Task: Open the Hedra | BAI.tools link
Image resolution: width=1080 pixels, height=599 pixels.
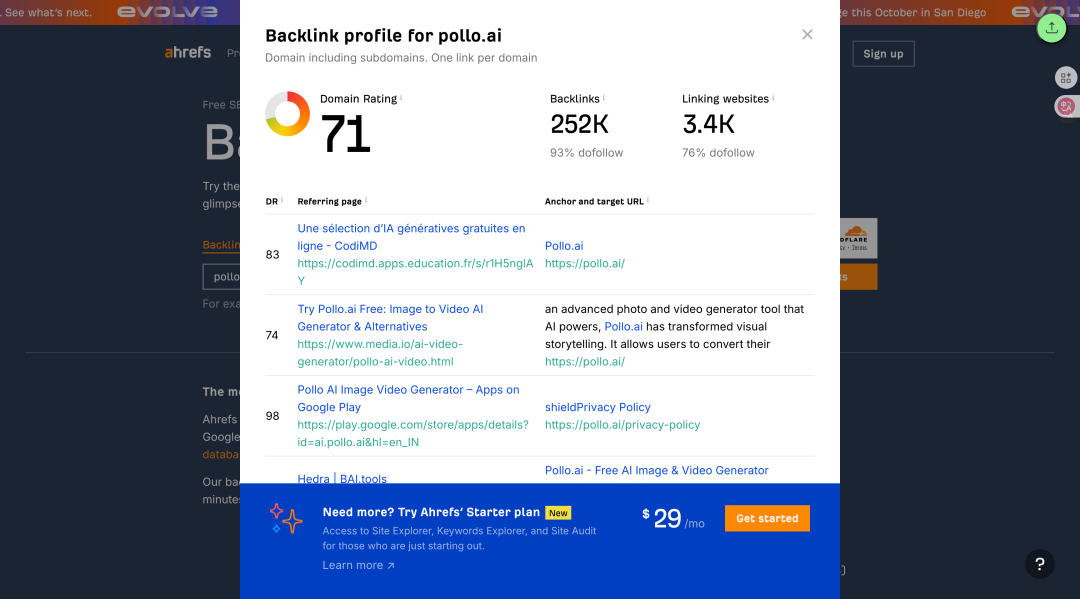Action: (x=342, y=478)
